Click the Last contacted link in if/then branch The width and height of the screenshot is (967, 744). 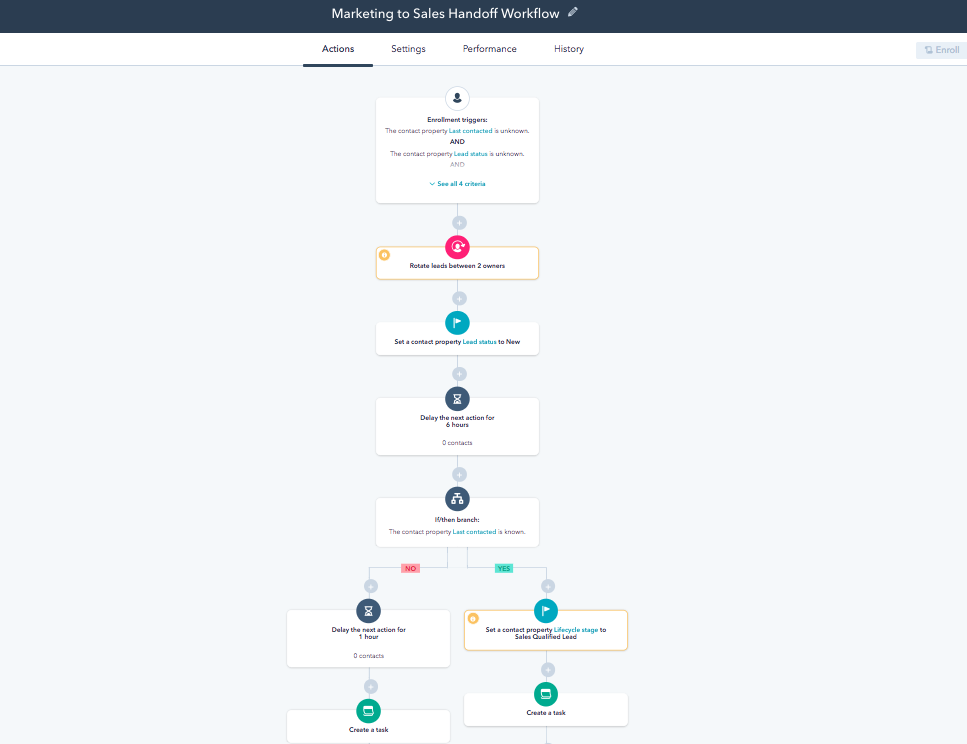[x=473, y=532]
